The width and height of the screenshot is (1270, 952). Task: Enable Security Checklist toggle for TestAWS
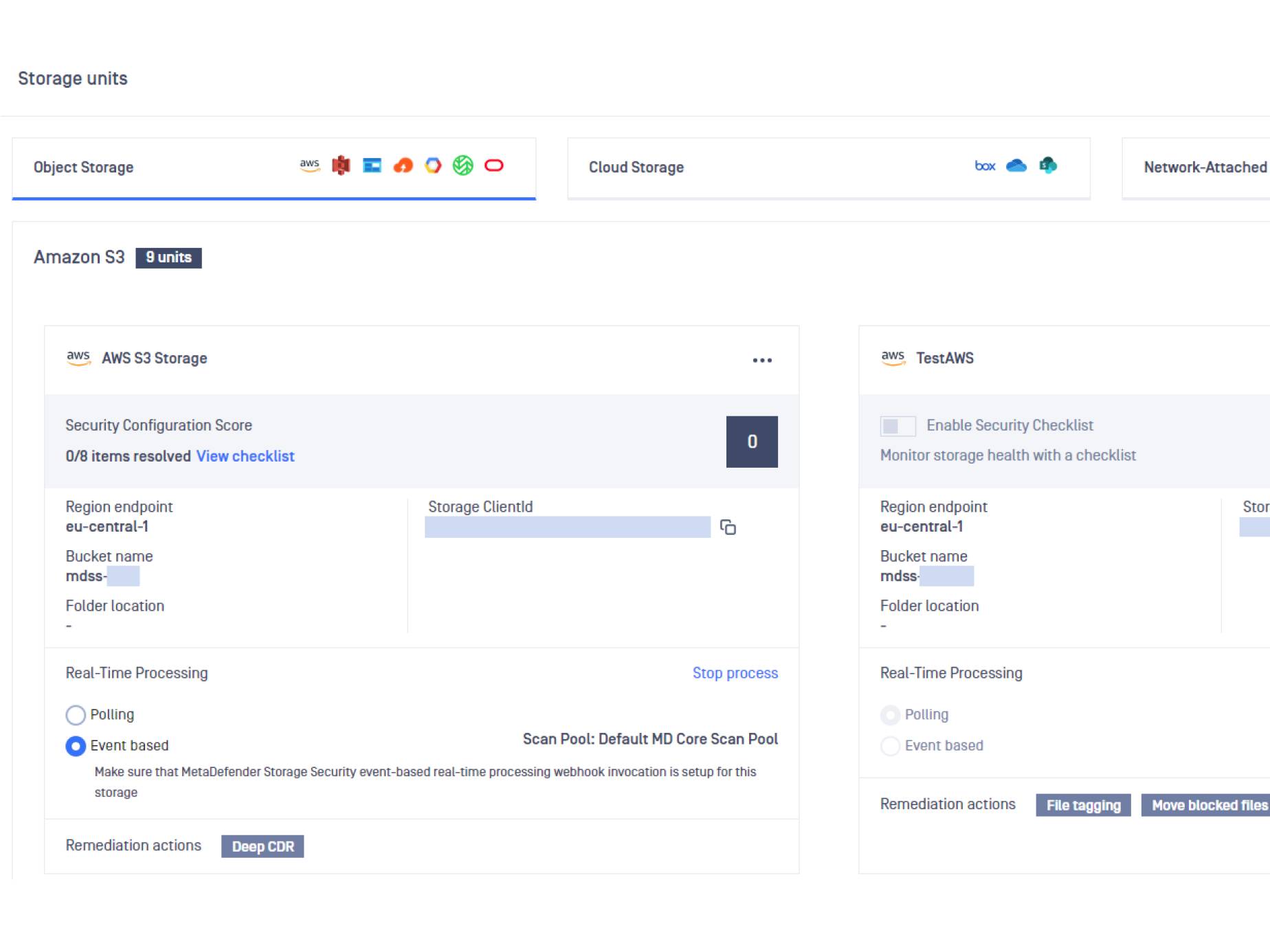898,426
